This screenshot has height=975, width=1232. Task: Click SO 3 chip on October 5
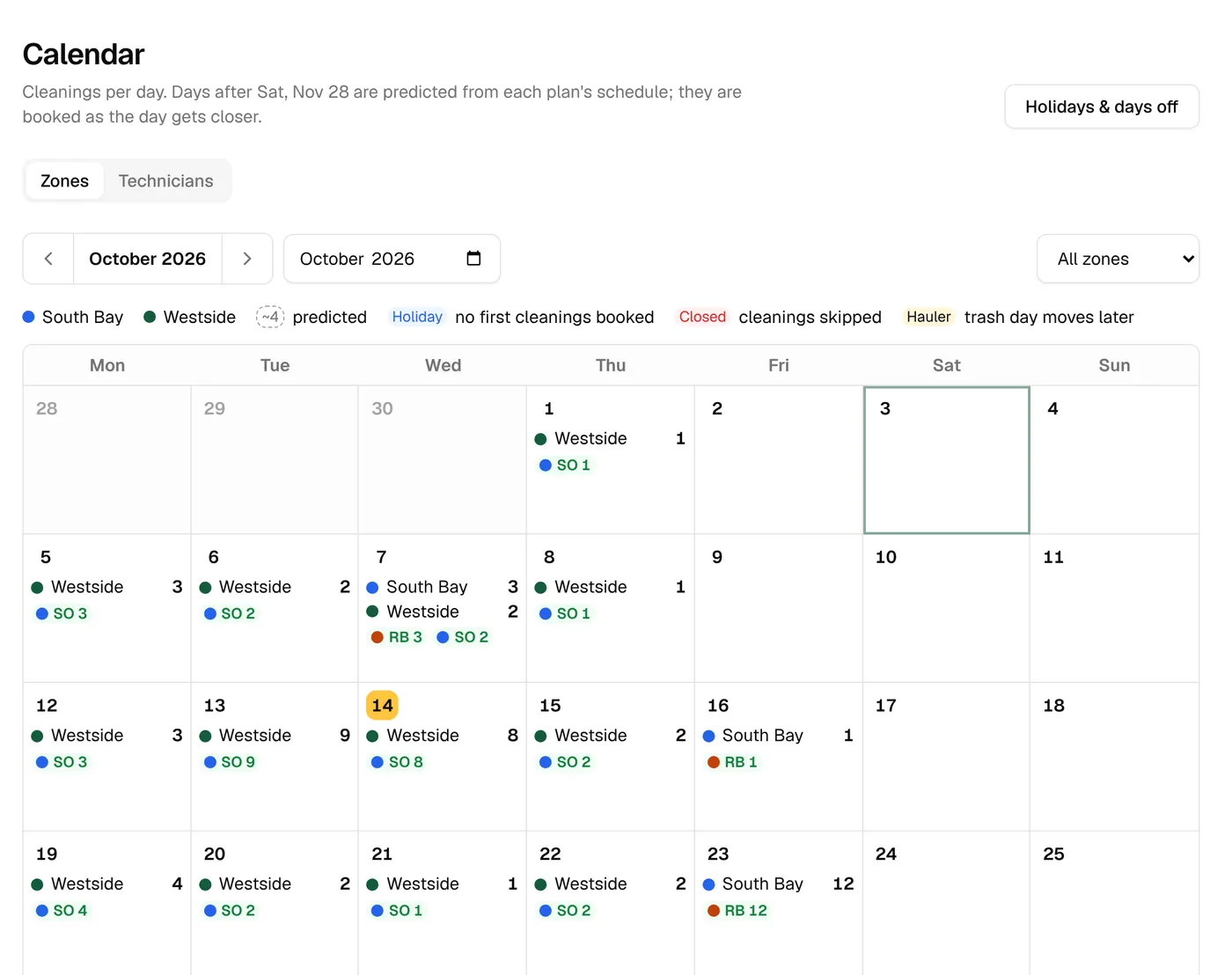pos(62,613)
